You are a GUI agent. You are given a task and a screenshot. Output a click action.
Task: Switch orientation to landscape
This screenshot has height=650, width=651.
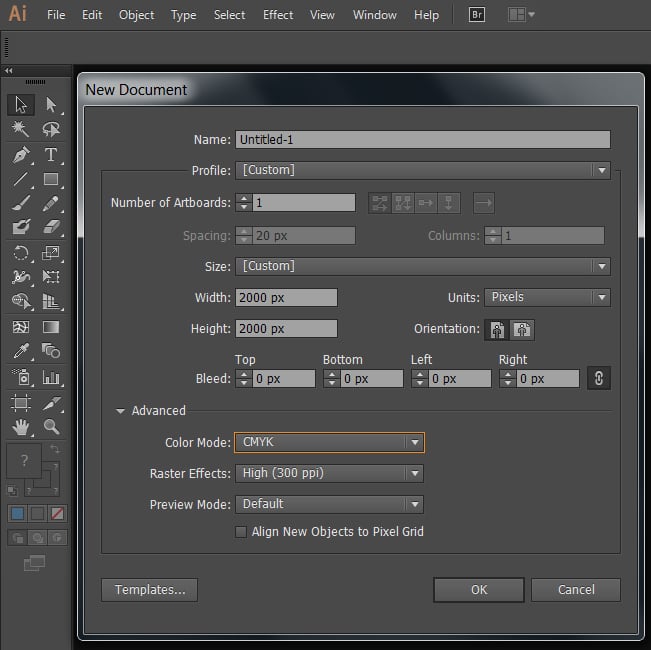pos(522,329)
